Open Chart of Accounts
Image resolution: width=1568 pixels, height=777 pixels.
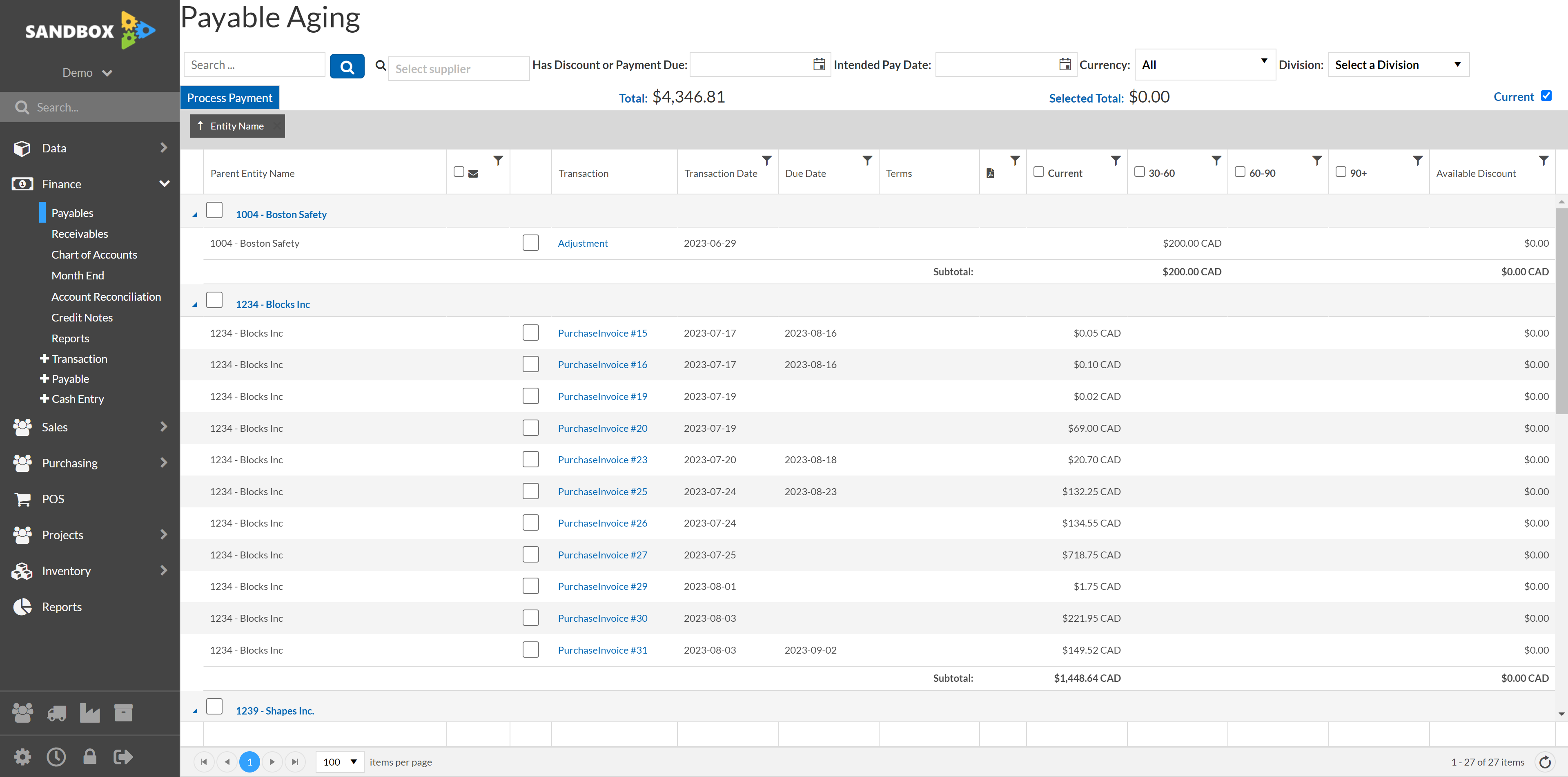94,255
